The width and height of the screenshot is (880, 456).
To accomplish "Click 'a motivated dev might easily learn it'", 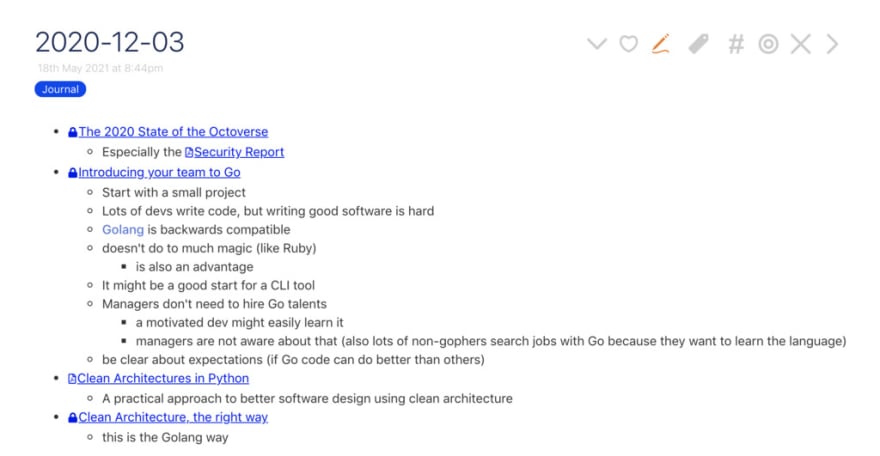I will 240,323.
